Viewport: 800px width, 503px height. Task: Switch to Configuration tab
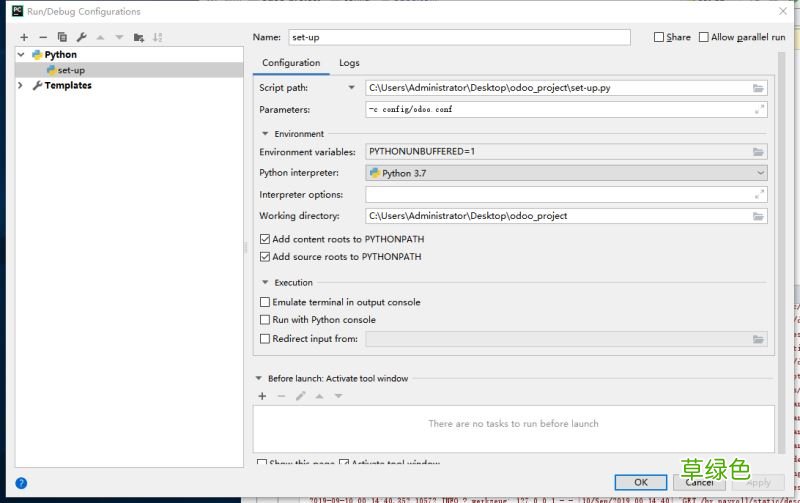point(291,63)
